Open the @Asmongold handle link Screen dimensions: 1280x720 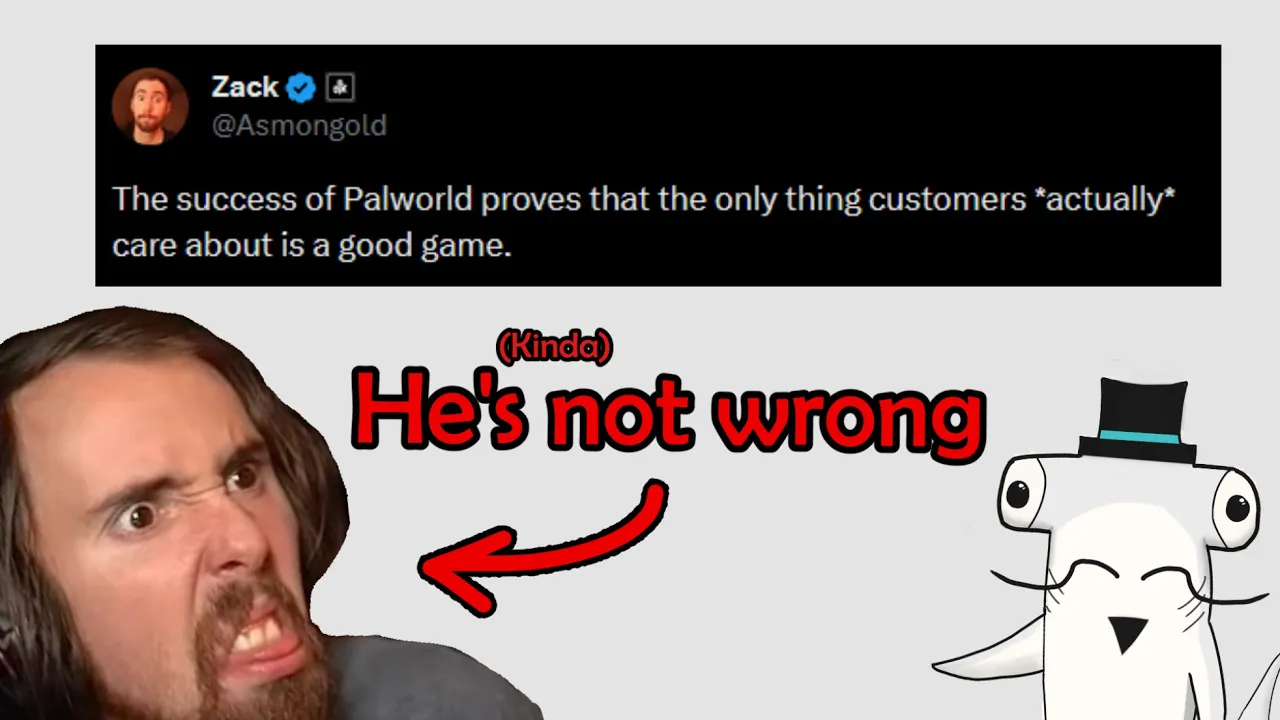[x=299, y=126]
